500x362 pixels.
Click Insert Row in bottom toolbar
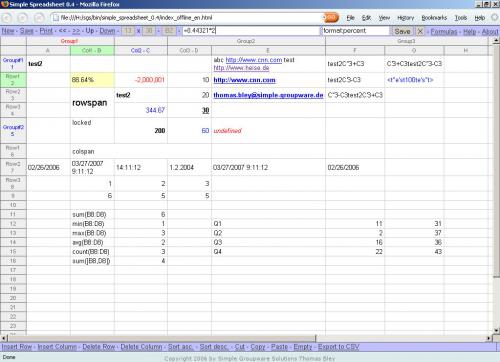pyautogui.click(x=17, y=347)
